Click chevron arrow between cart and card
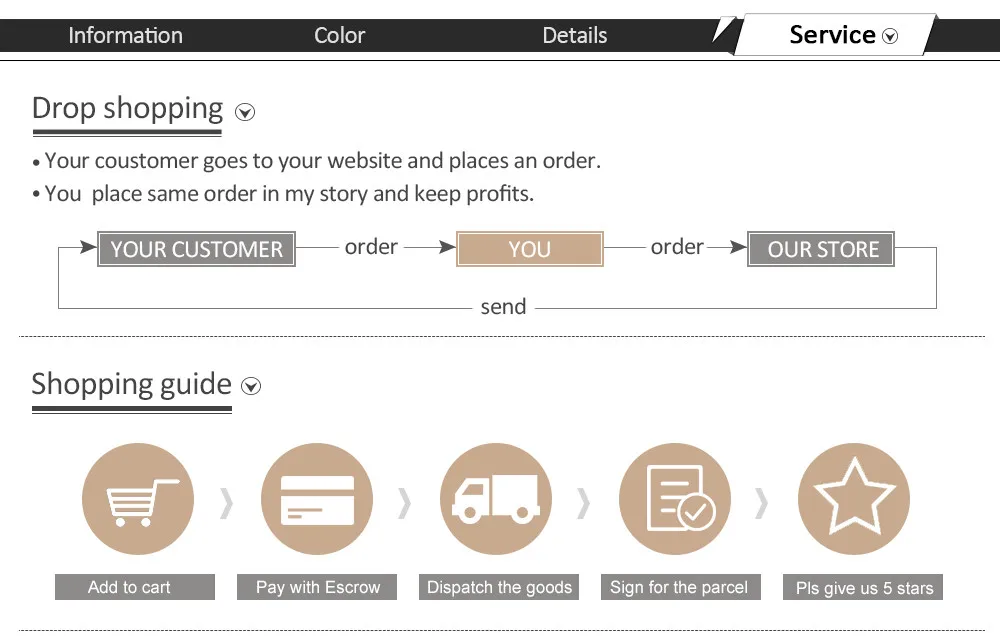The height and width of the screenshot is (644, 1000). click(x=226, y=504)
